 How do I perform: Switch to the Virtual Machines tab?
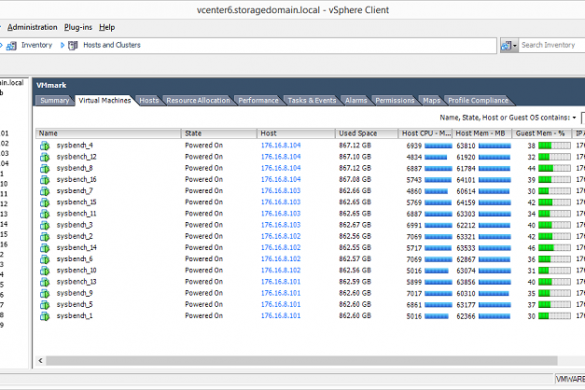point(105,100)
